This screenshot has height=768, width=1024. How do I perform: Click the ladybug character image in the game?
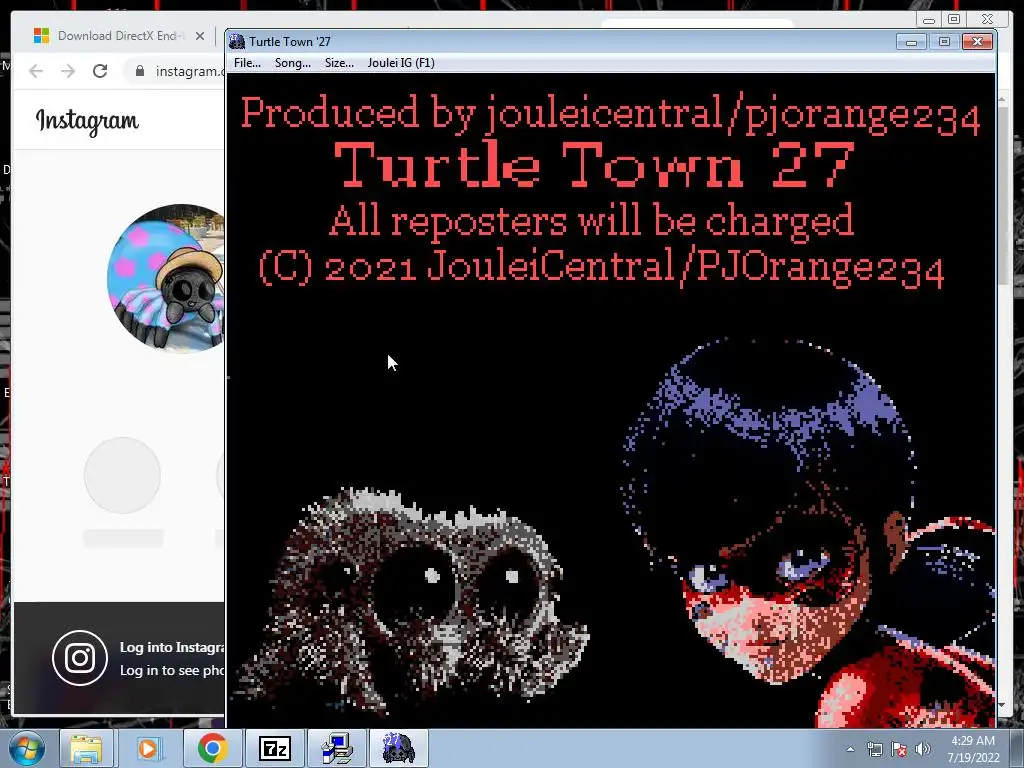click(808, 532)
